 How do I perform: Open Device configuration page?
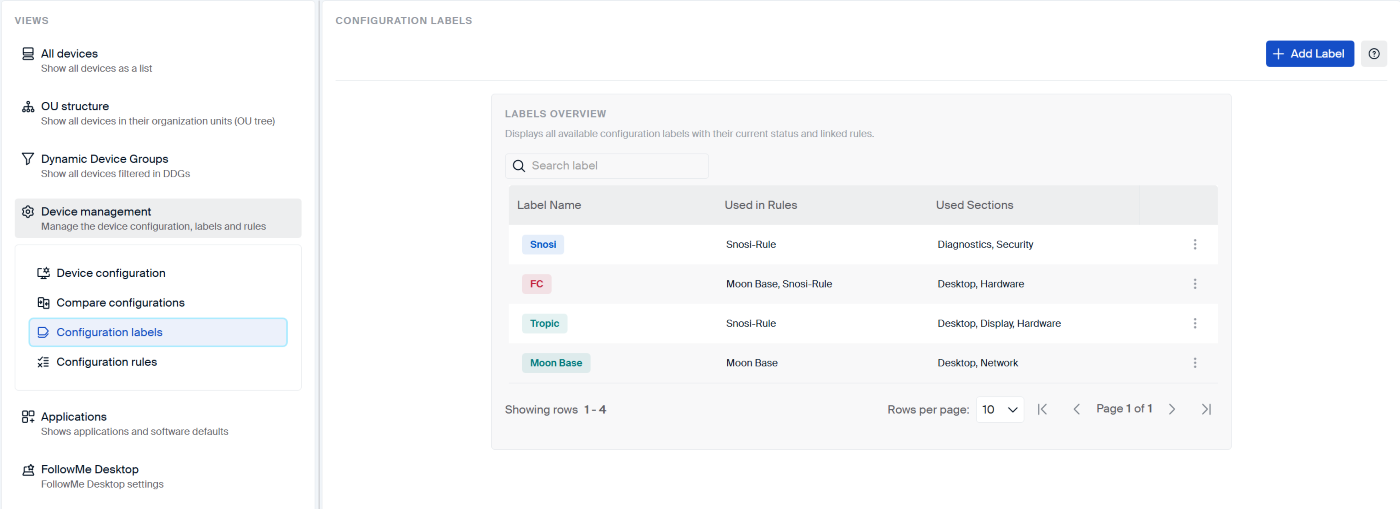pyautogui.click(x=111, y=273)
